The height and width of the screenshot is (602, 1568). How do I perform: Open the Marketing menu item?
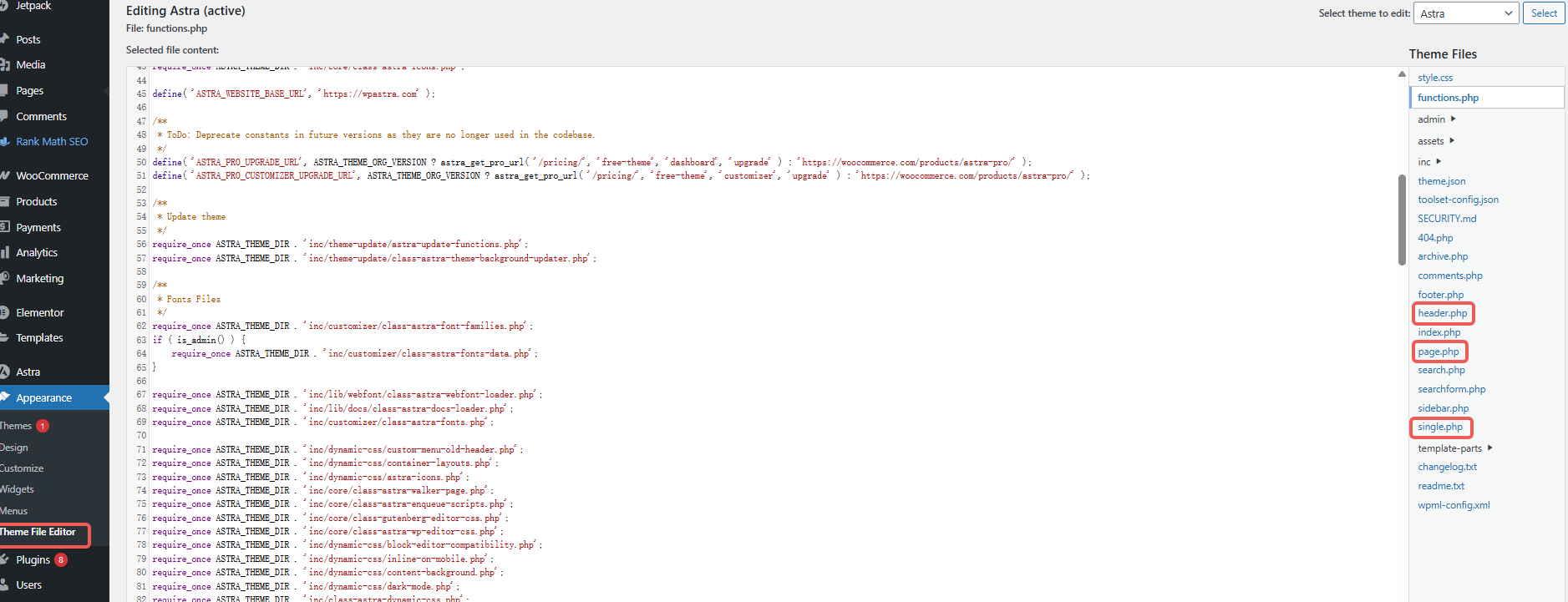pyautogui.click(x=39, y=278)
